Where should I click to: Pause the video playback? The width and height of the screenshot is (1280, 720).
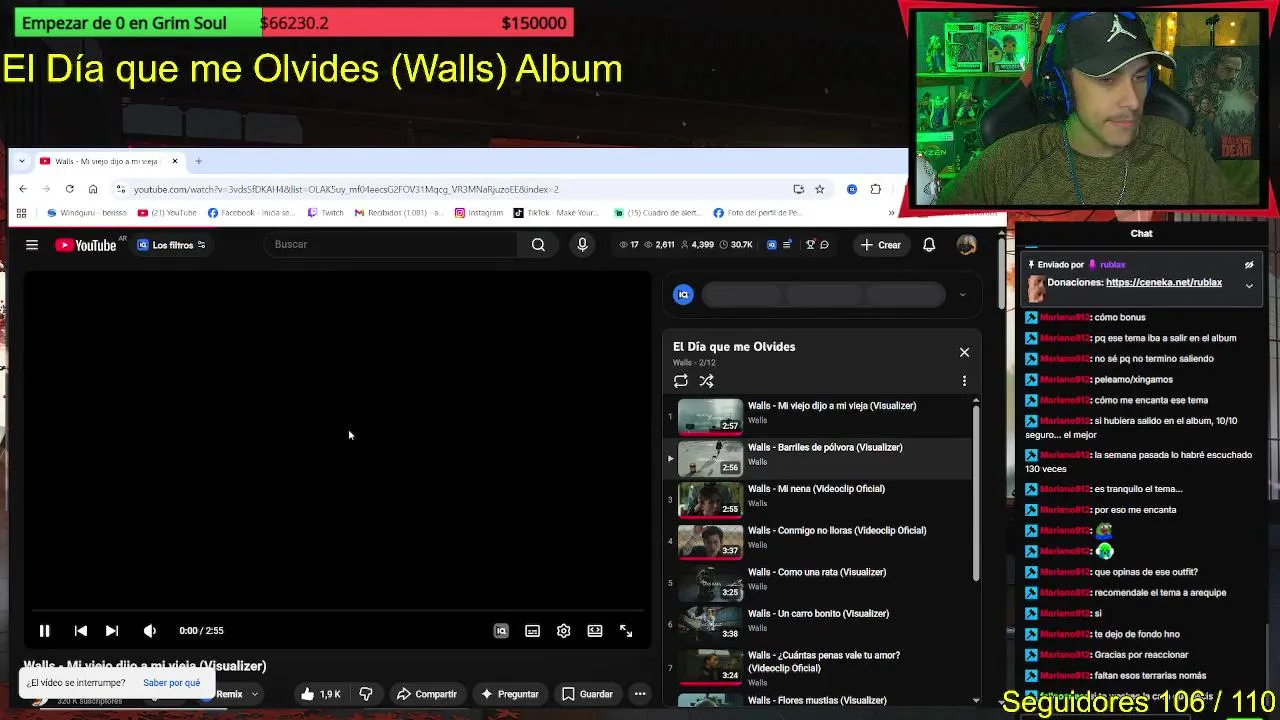coord(44,631)
